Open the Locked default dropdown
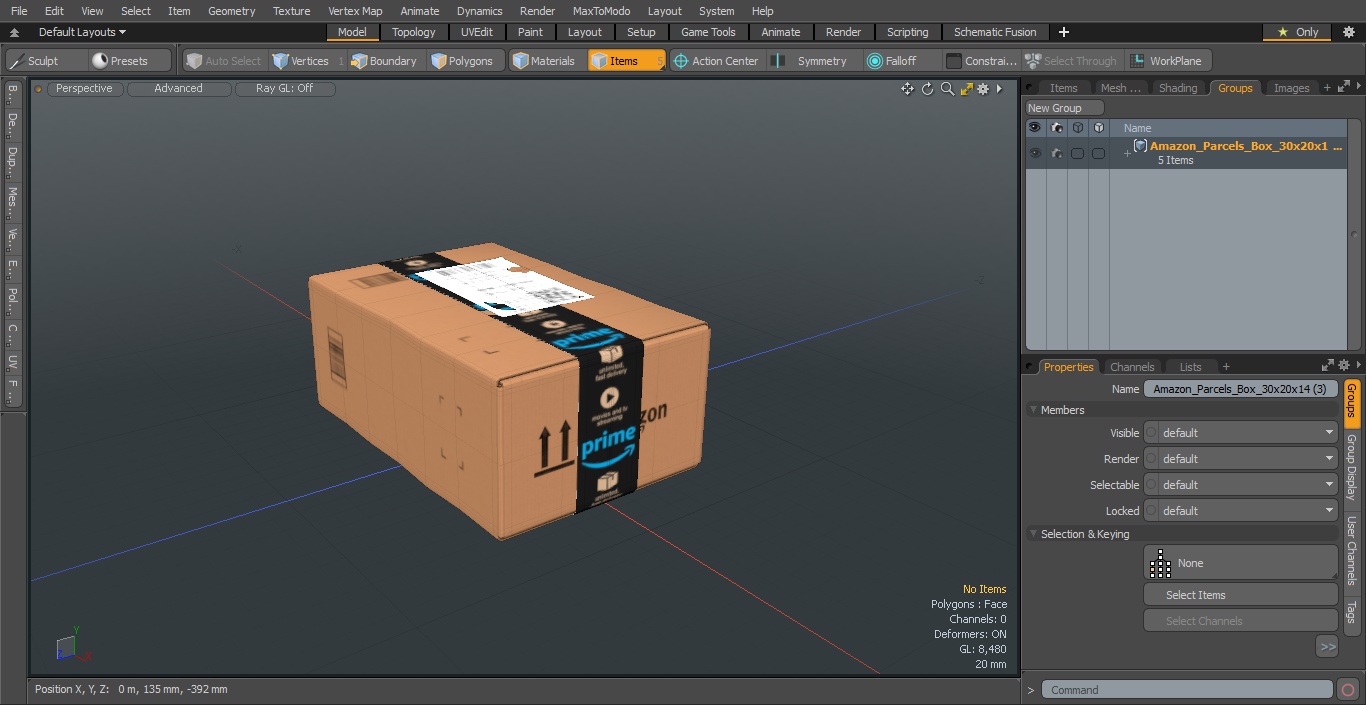Image resolution: width=1366 pixels, height=705 pixels. coord(1248,511)
